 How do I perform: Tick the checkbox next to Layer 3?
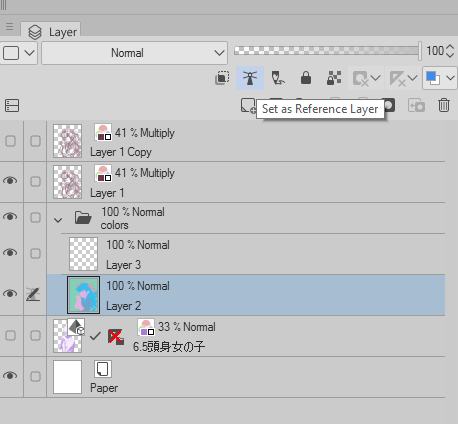(x=35, y=253)
